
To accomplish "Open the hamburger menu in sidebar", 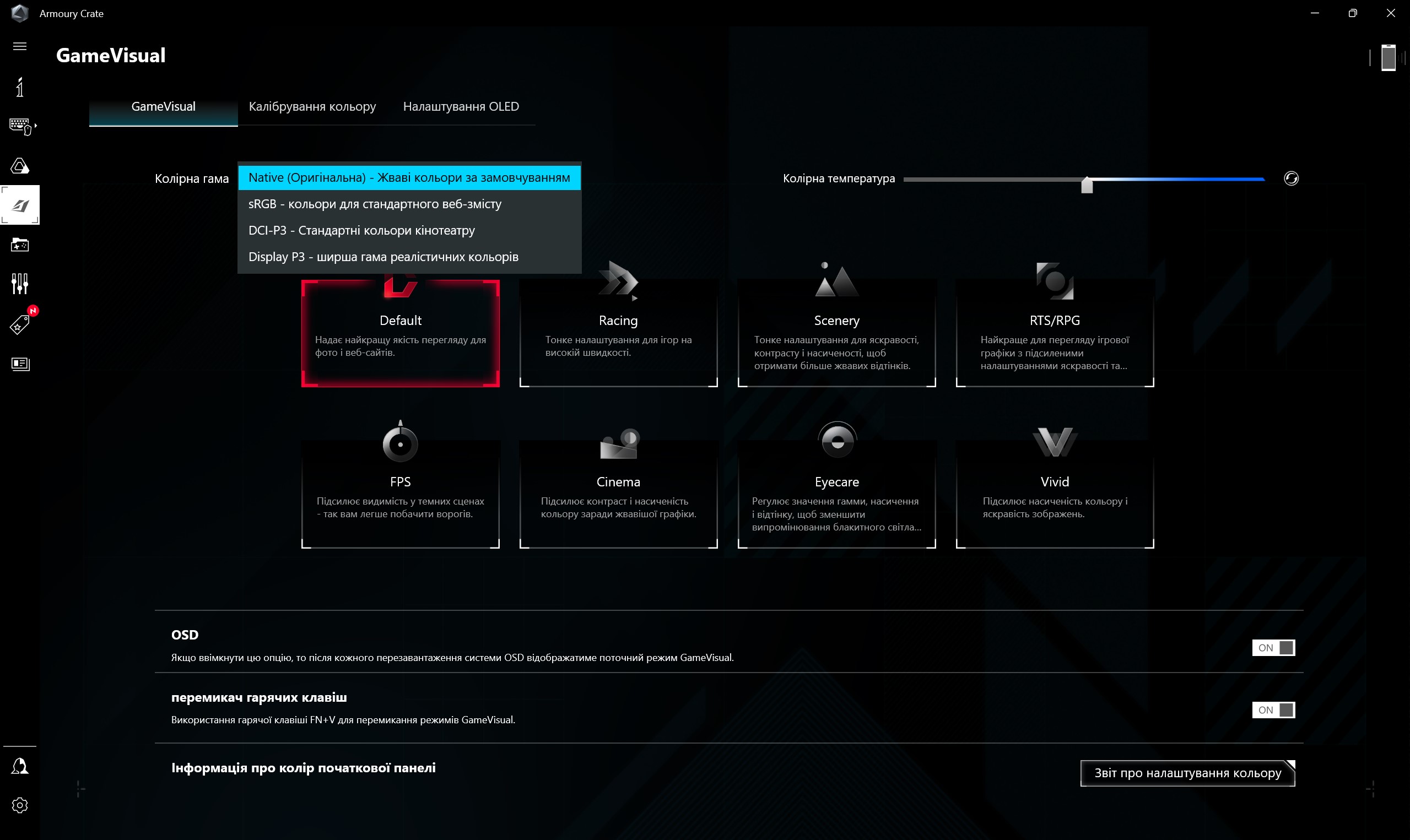I will coord(20,46).
